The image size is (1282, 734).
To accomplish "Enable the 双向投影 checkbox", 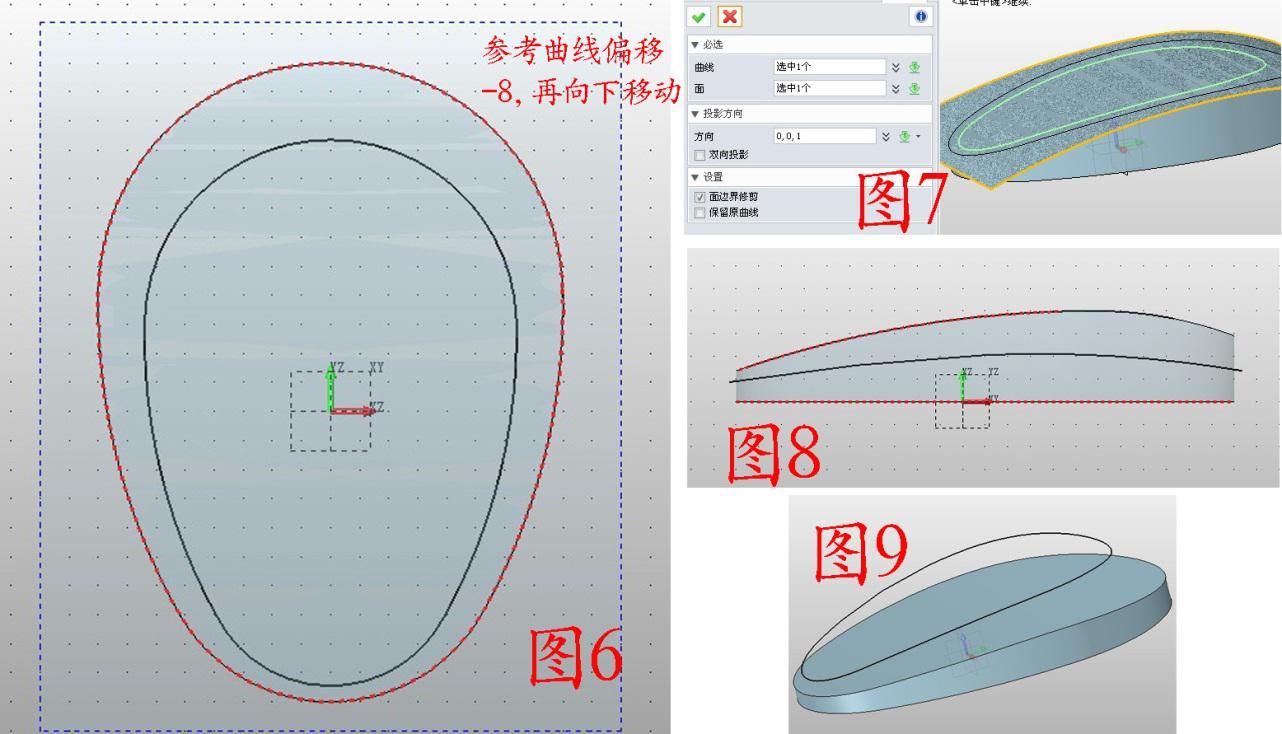I will (x=700, y=155).
